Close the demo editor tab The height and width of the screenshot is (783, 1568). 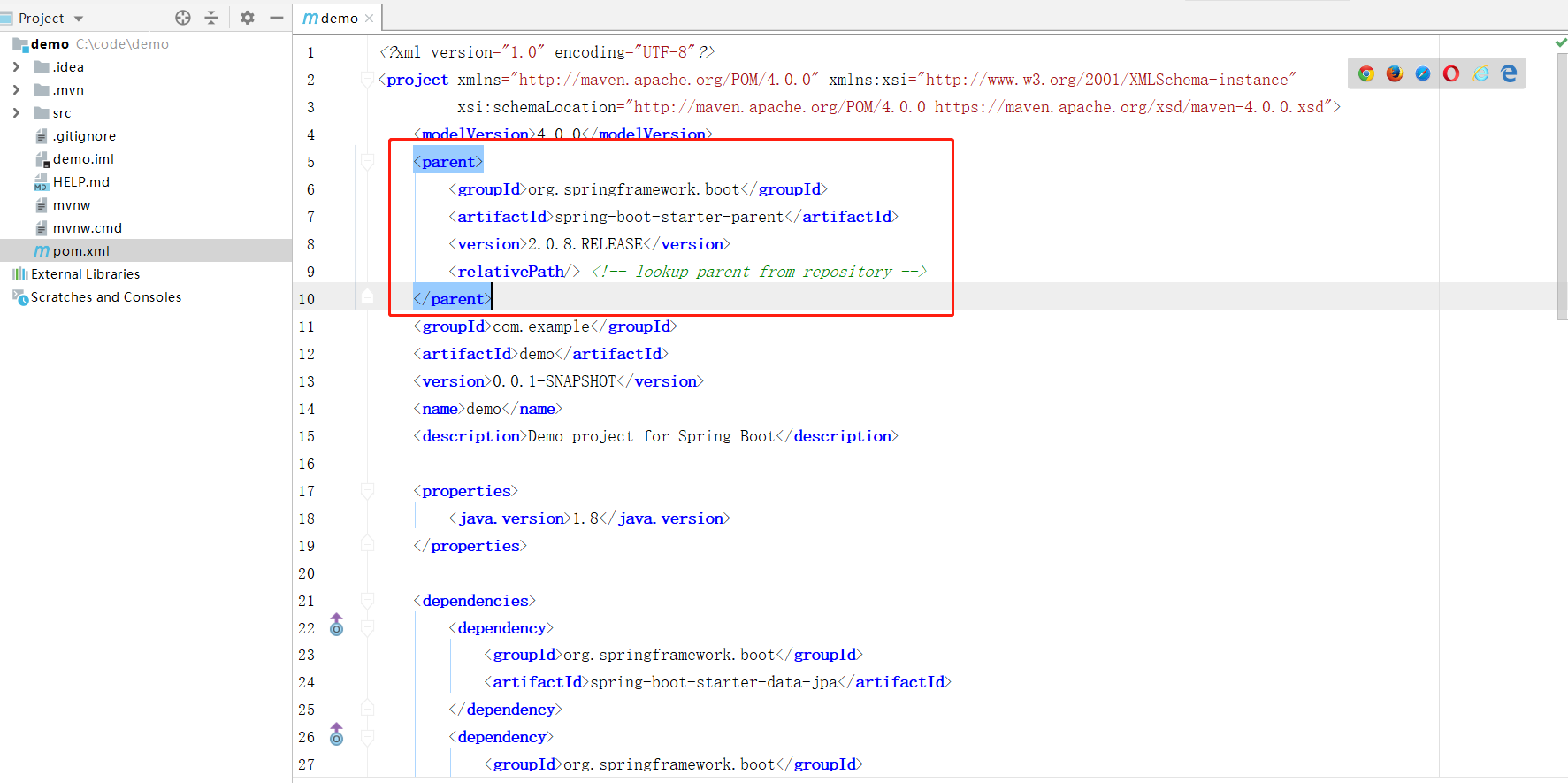pyautogui.click(x=370, y=19)
